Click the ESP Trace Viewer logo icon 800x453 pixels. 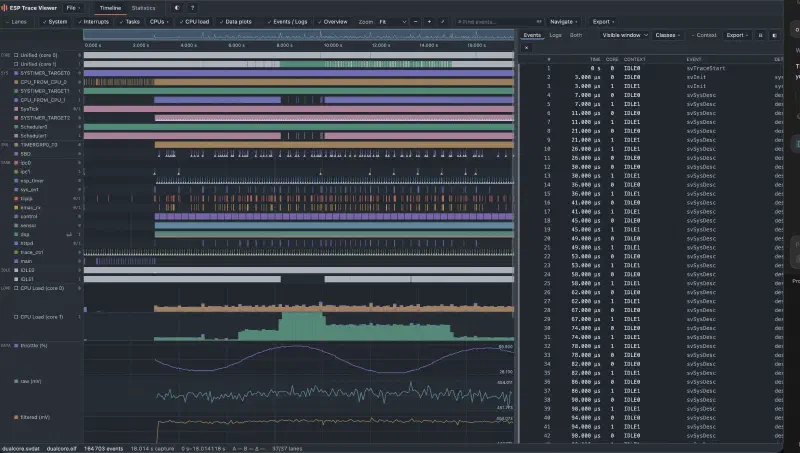pyautogui.click(x=5, y=8)
